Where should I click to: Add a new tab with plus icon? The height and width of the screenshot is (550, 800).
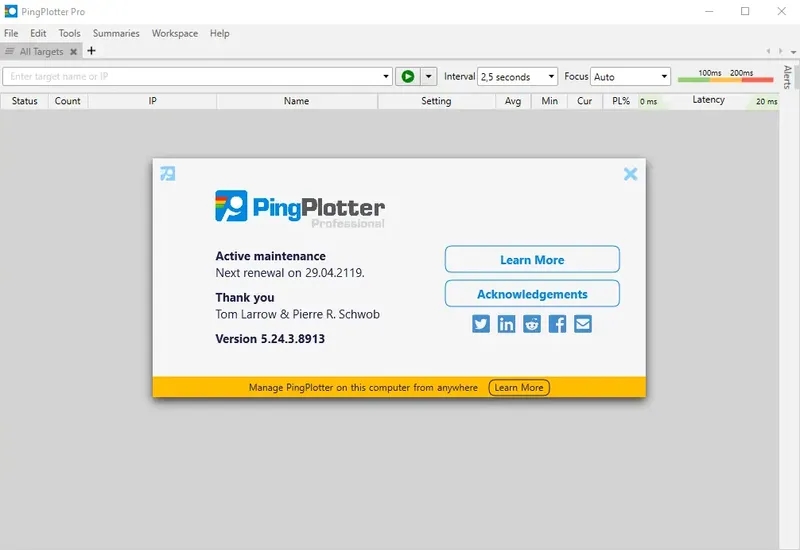click(x=91, y=51)
